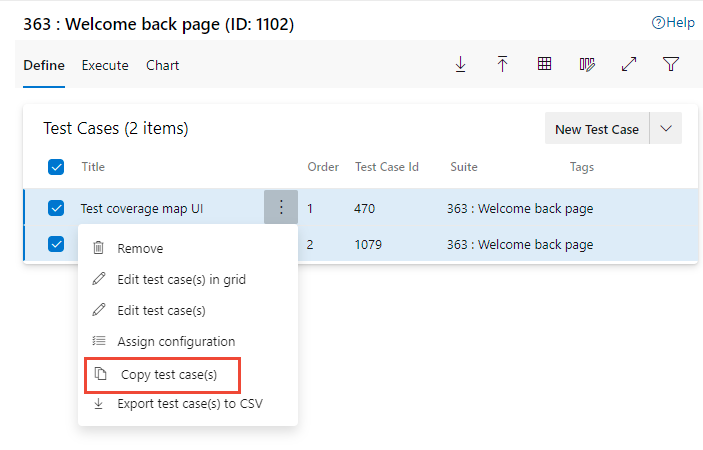Sort by the Order column header
703x450 pixels.
(x=323, y=167)
